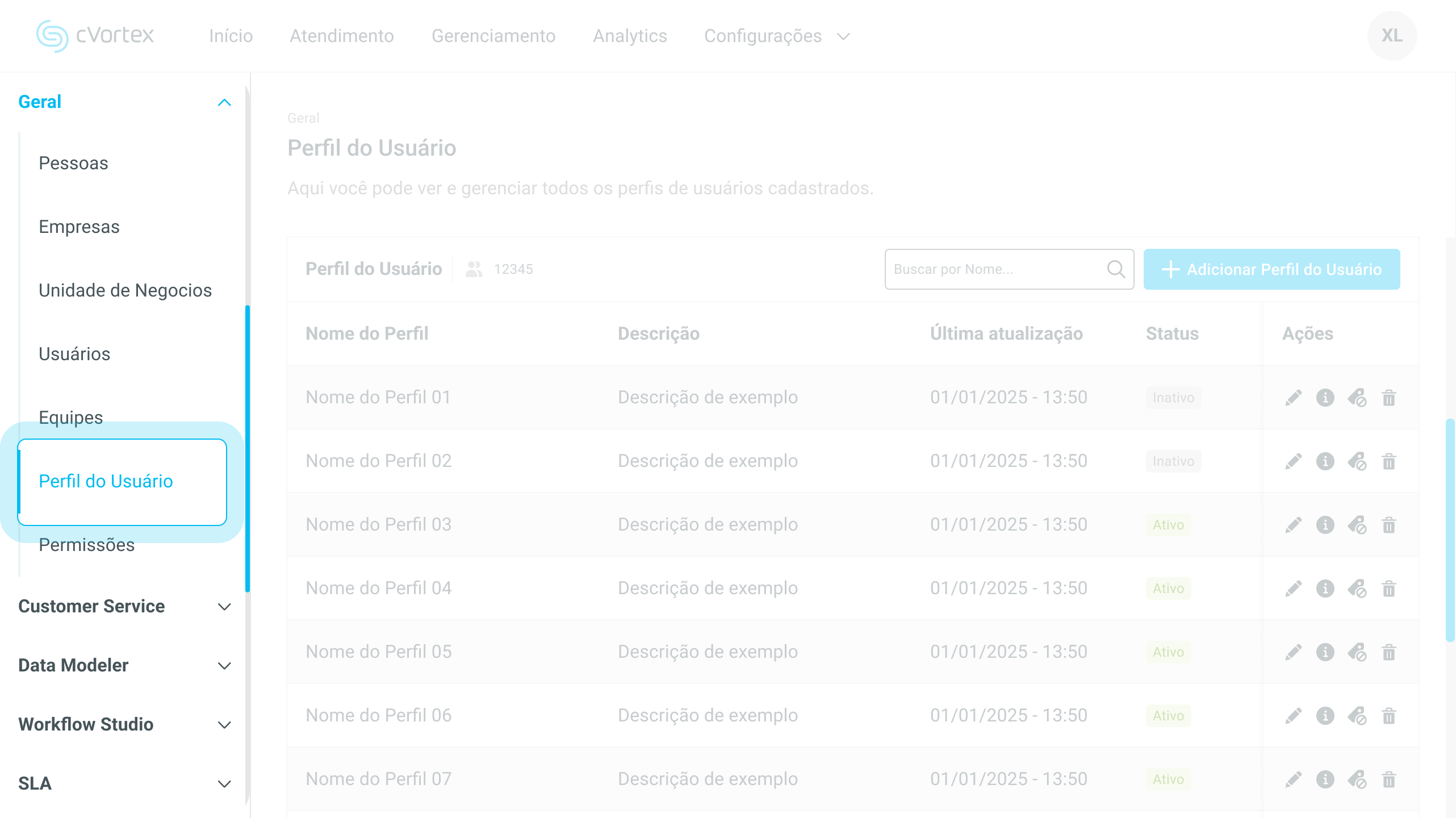Click the edit pencil for Perfil 01
This screenshot has height=818, width=1456.
(1293, 398)
